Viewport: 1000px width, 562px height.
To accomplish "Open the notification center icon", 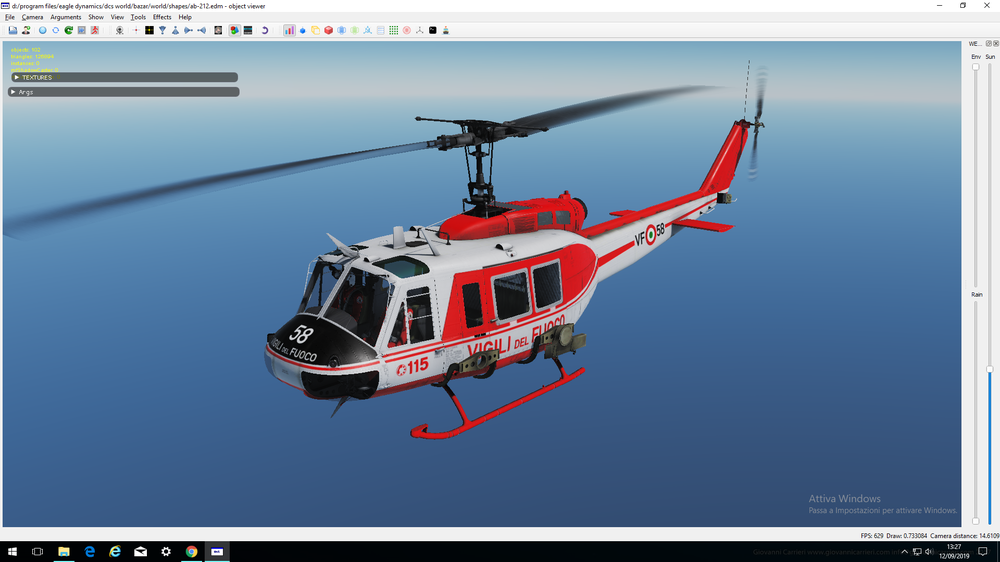I will (983, 552).
